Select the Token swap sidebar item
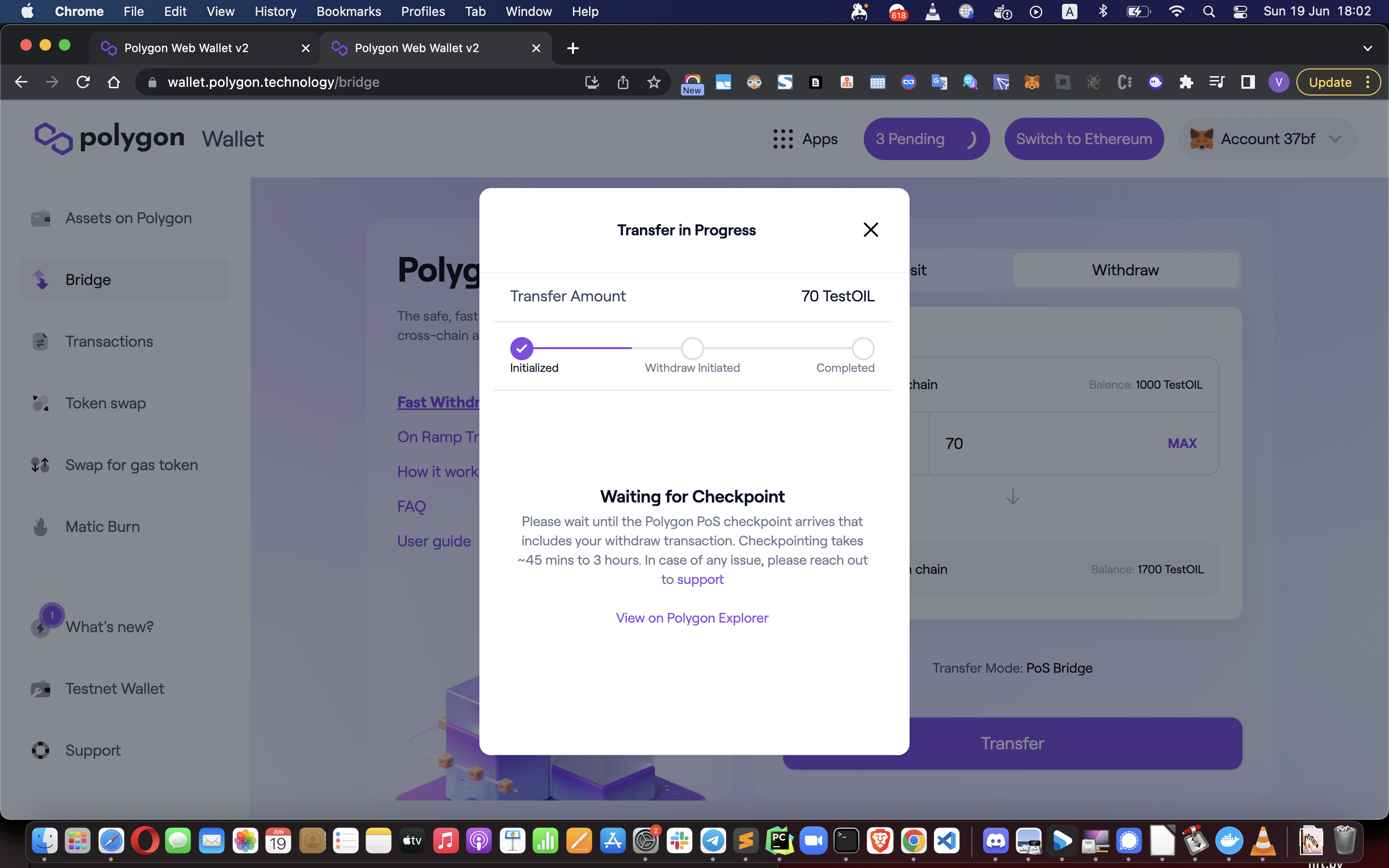Viewport: 1389px width, 868px height. pos(105,403)
